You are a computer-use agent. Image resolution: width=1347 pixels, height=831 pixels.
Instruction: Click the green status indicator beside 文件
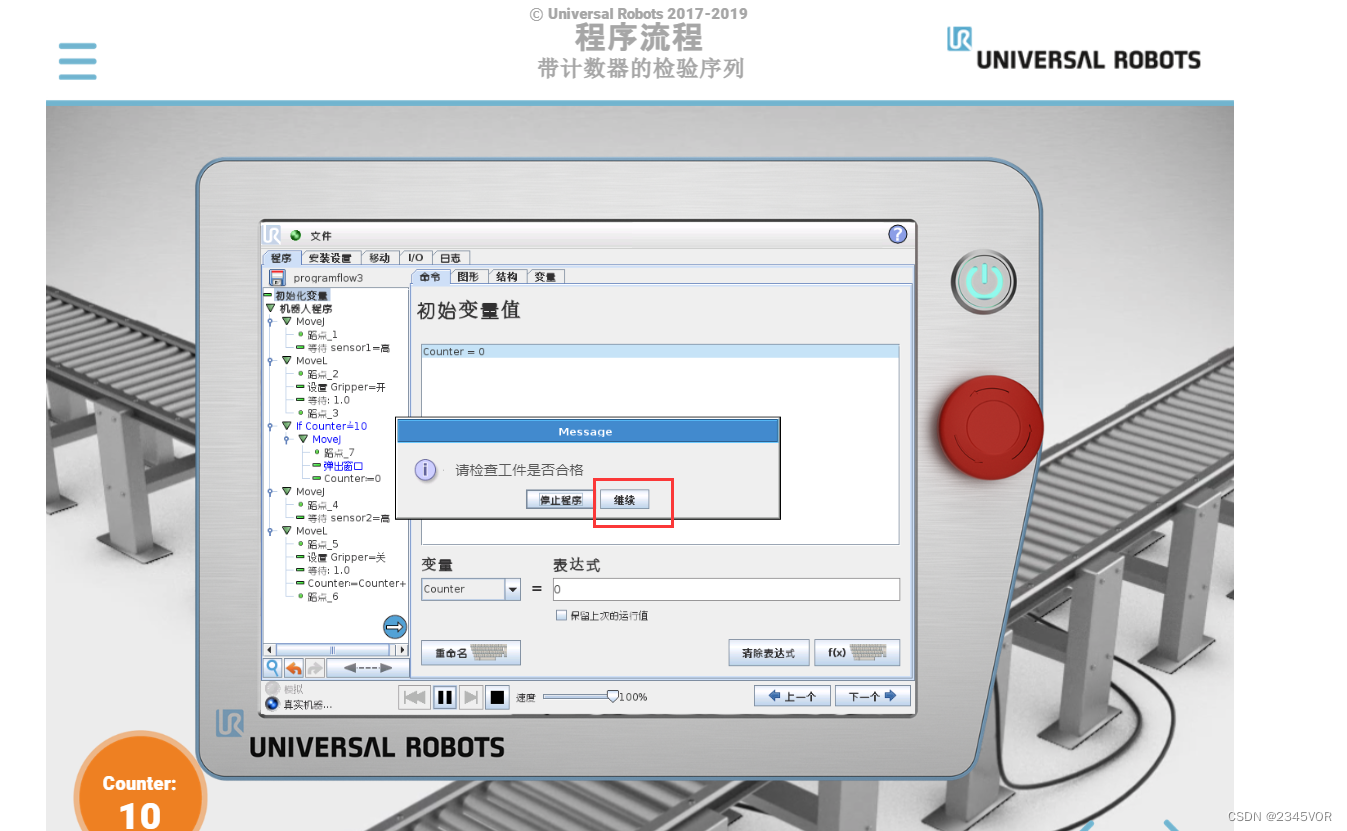[295, 236]
